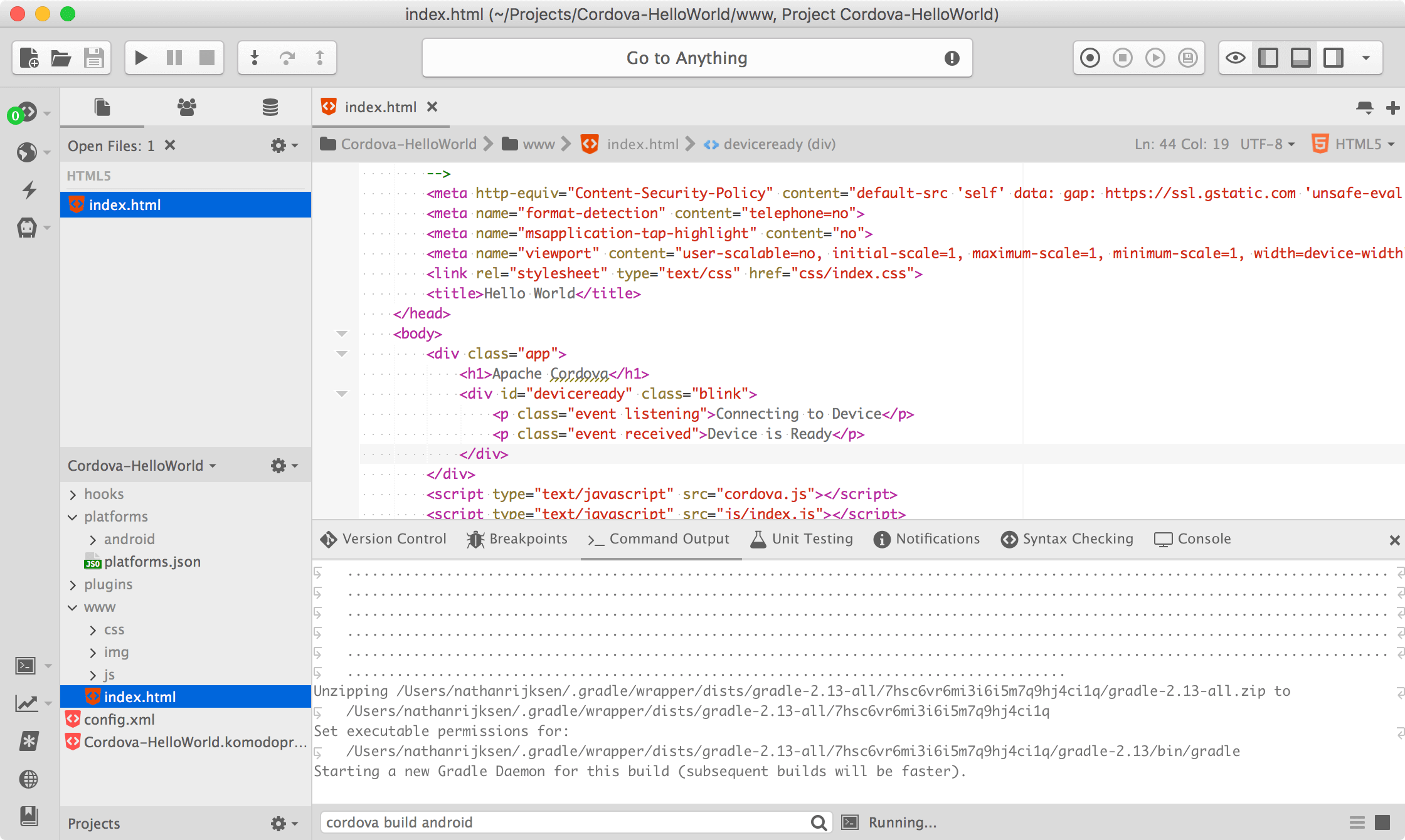
Task: Click the Open File folder icon
Action: coord(61,58)
